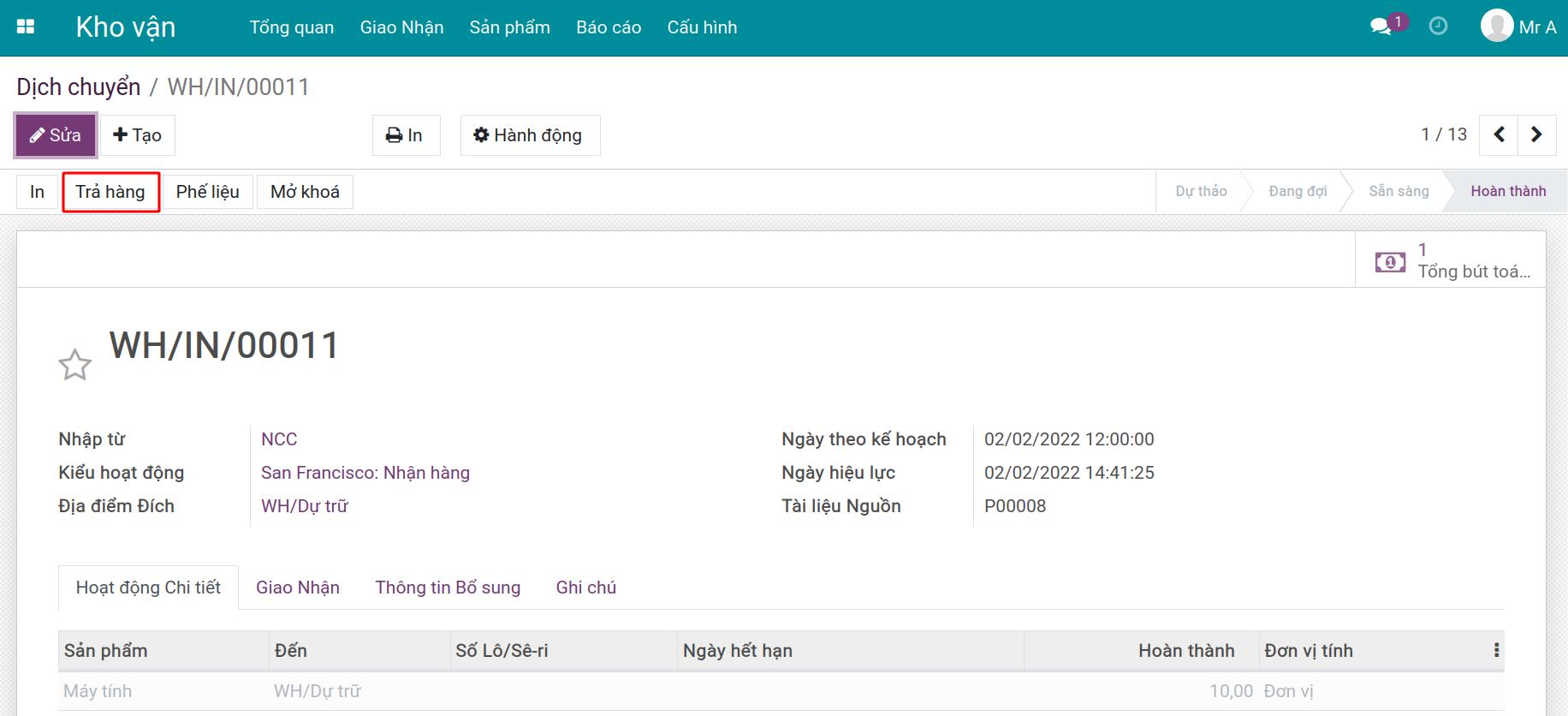Open column options three-dot icon
The height and width of the screenshot is (716, 1568).
[1496, 650]
